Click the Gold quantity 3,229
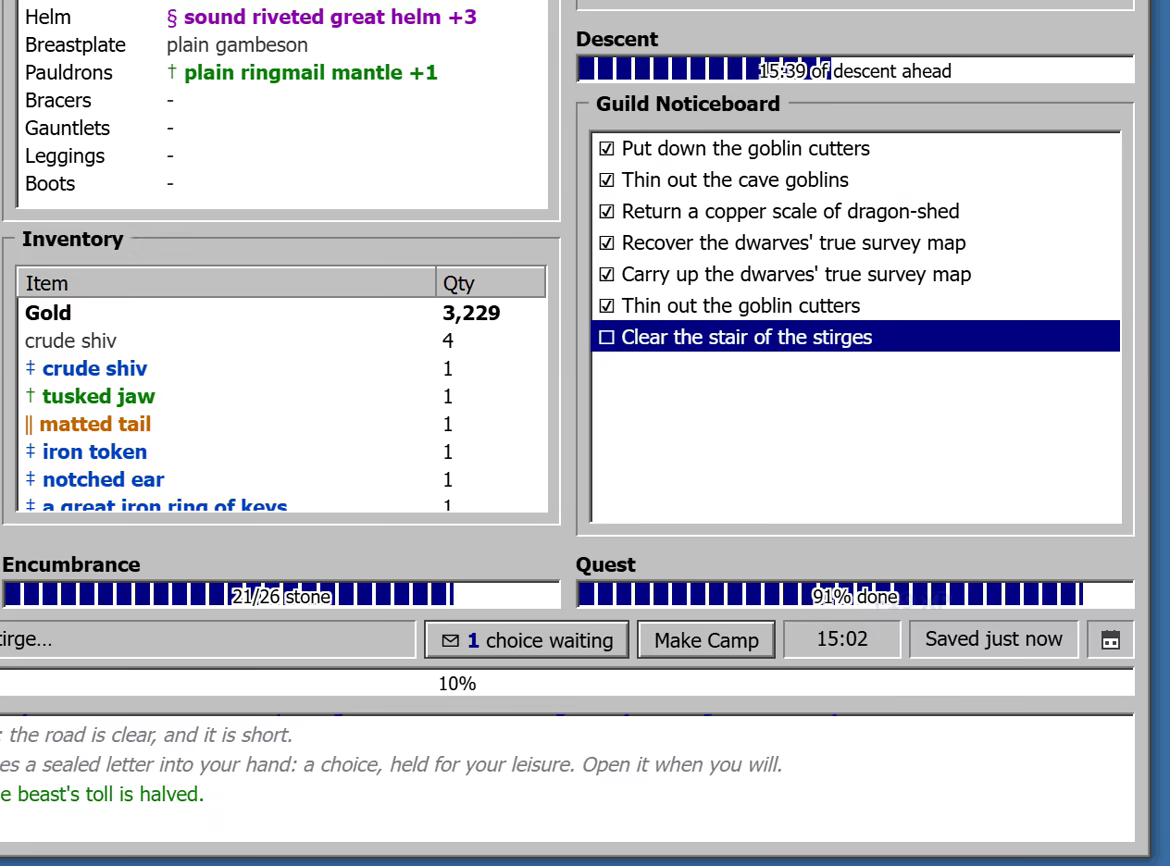 click(x=471, y=313)
